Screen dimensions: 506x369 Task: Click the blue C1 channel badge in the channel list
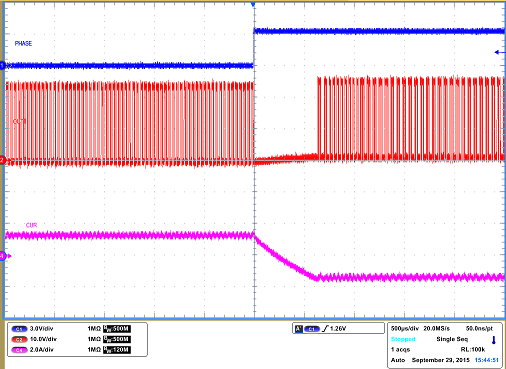pos(19,329)
